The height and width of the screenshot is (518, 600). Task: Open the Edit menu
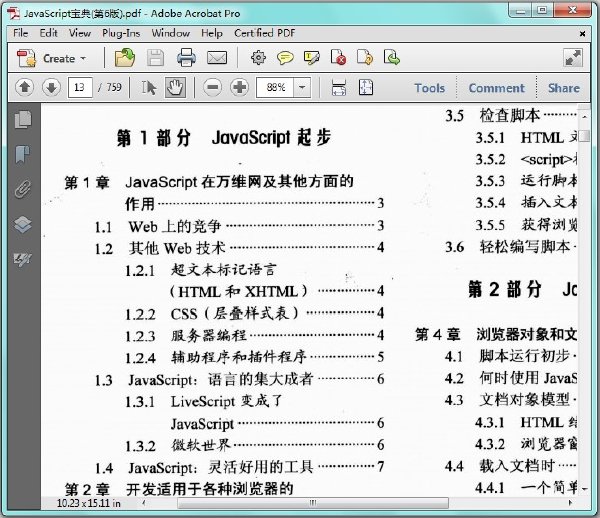click(x=48, y=33)
